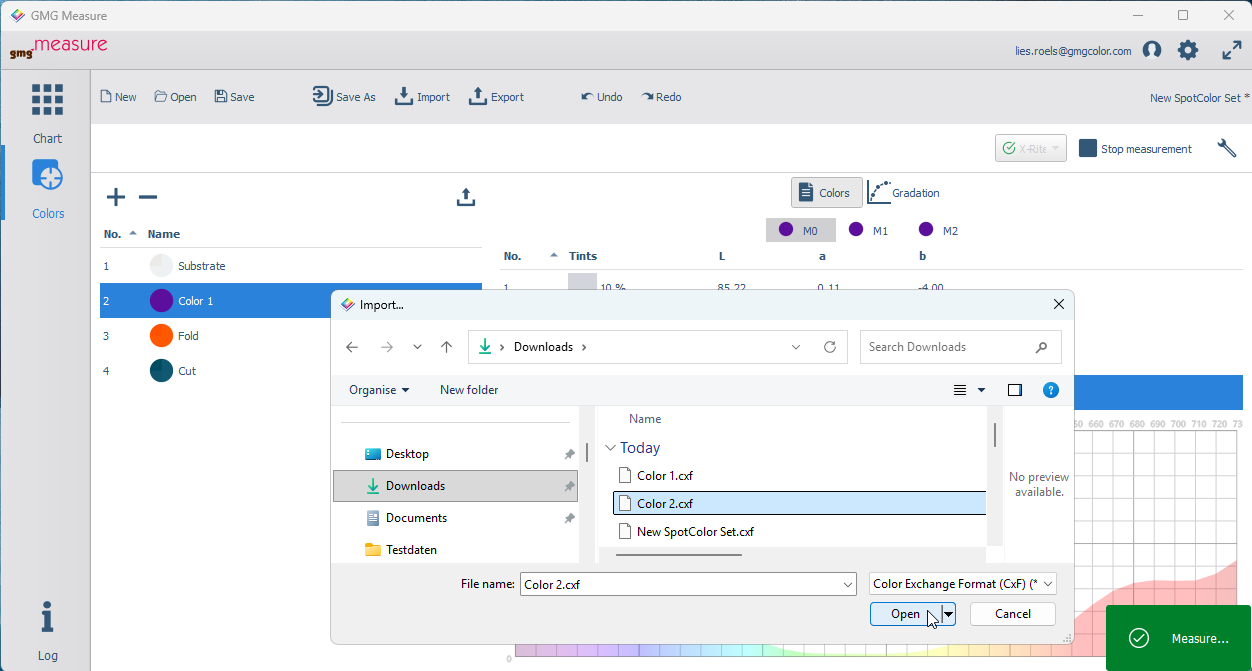Open recent locations chevron in Import dialog
1252x671 pixels.
[417, 347]
